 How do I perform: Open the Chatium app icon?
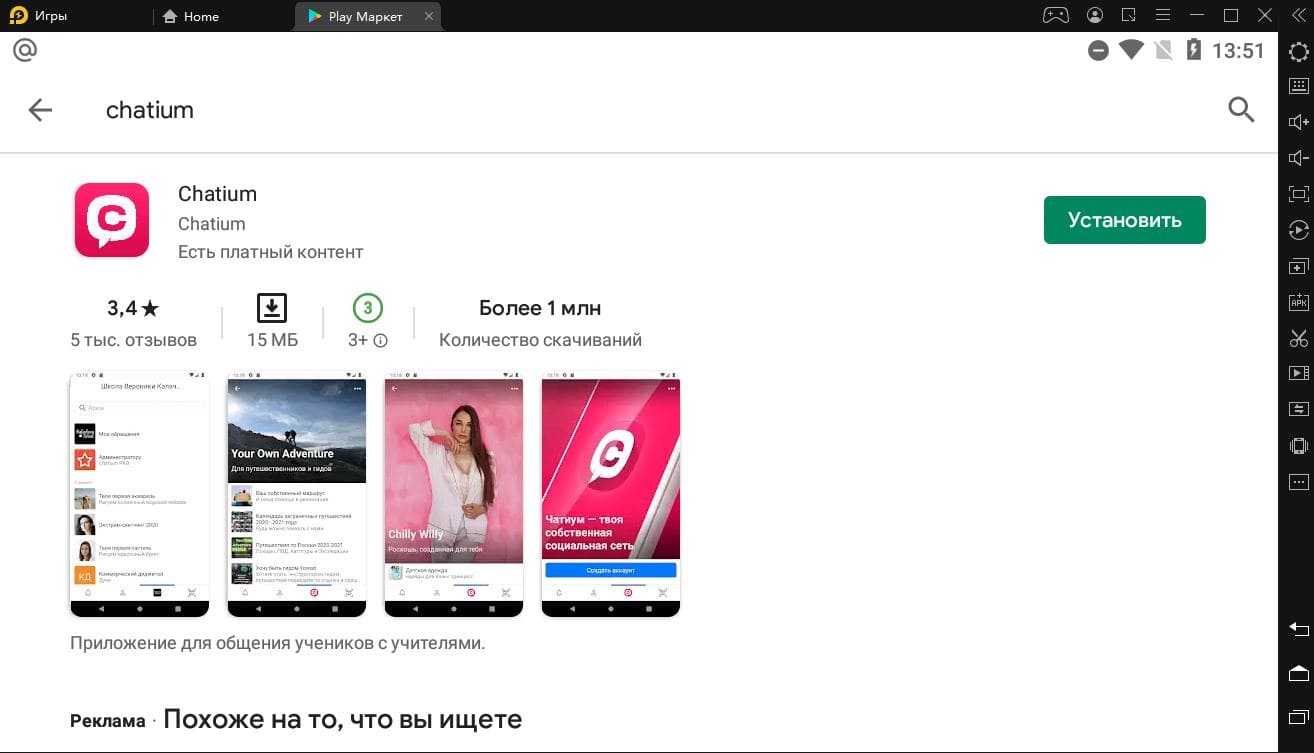tap(112, 220)
